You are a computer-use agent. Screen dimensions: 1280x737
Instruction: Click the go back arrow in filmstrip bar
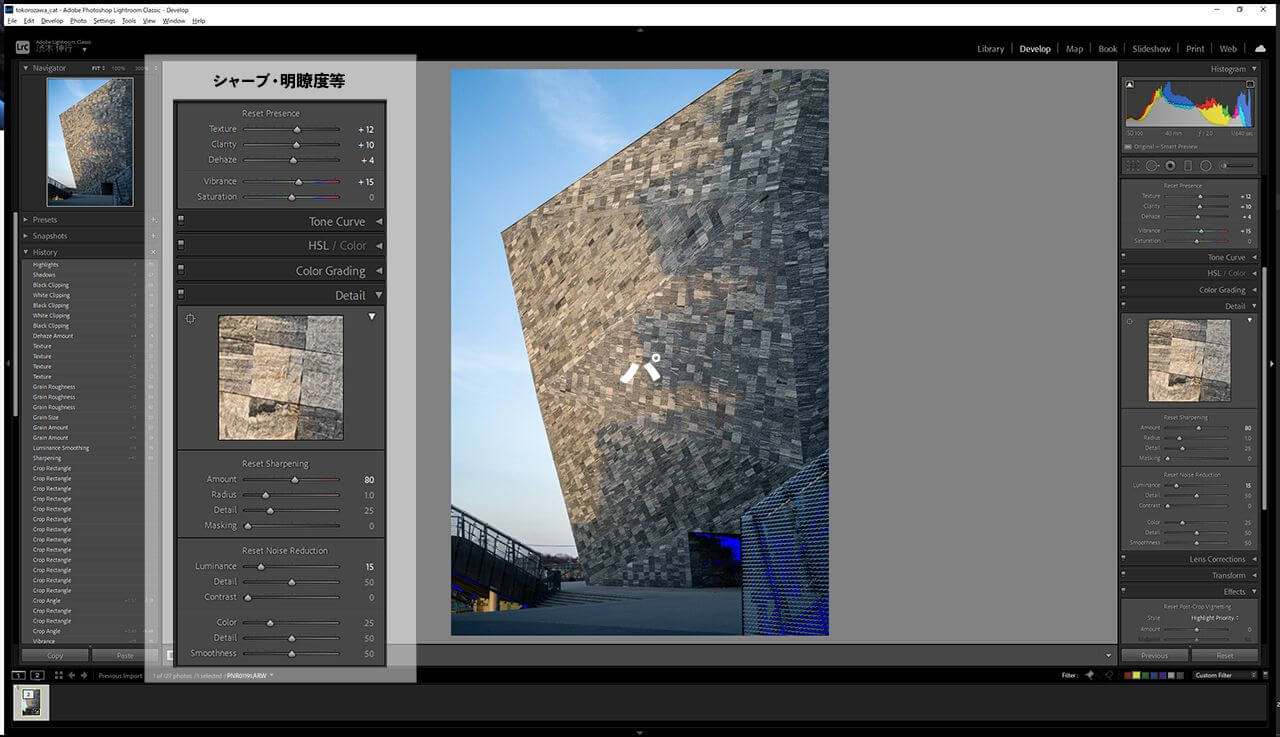coord(71,676)
